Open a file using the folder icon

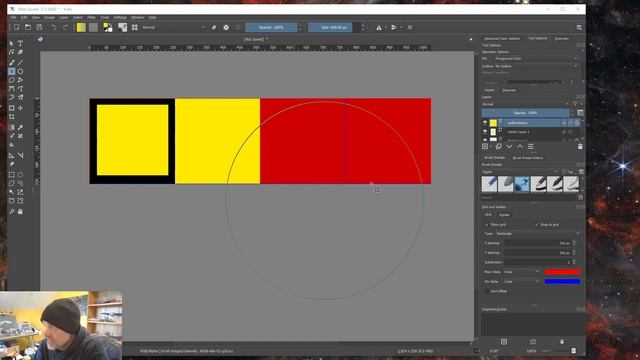pyautogui.click(x=28, y=27)
